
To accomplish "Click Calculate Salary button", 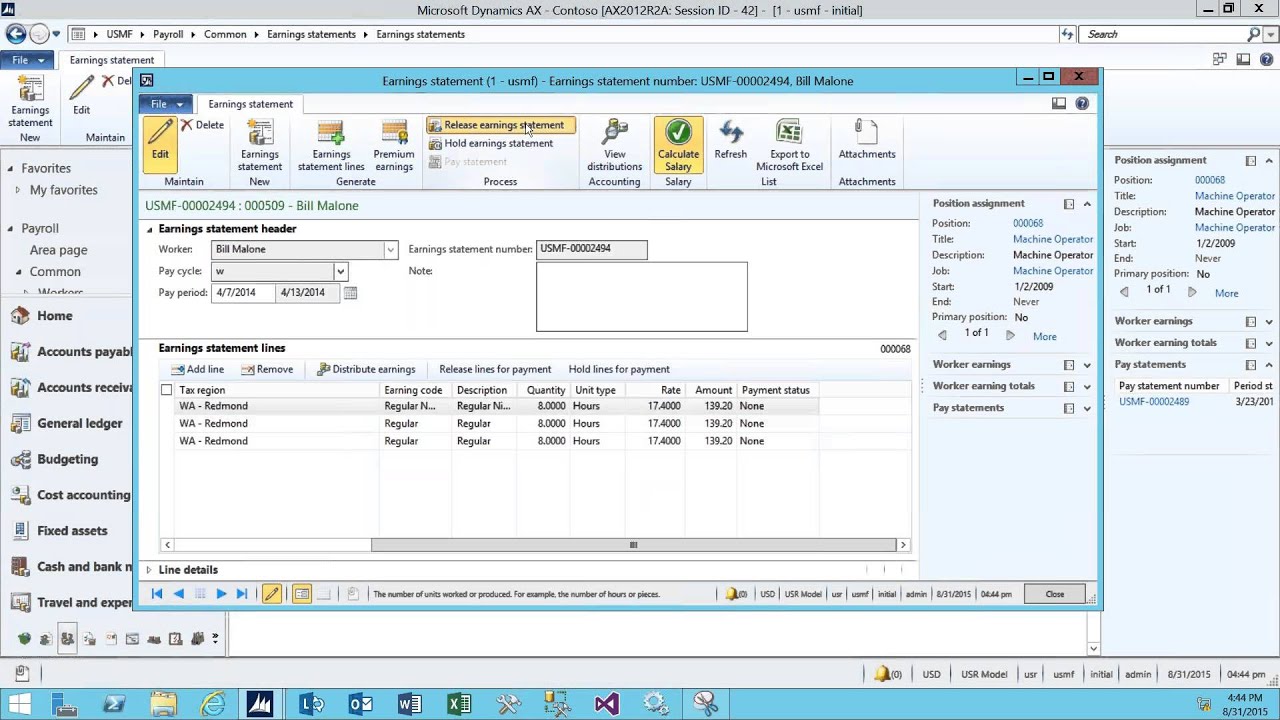I will click(678, 146).
